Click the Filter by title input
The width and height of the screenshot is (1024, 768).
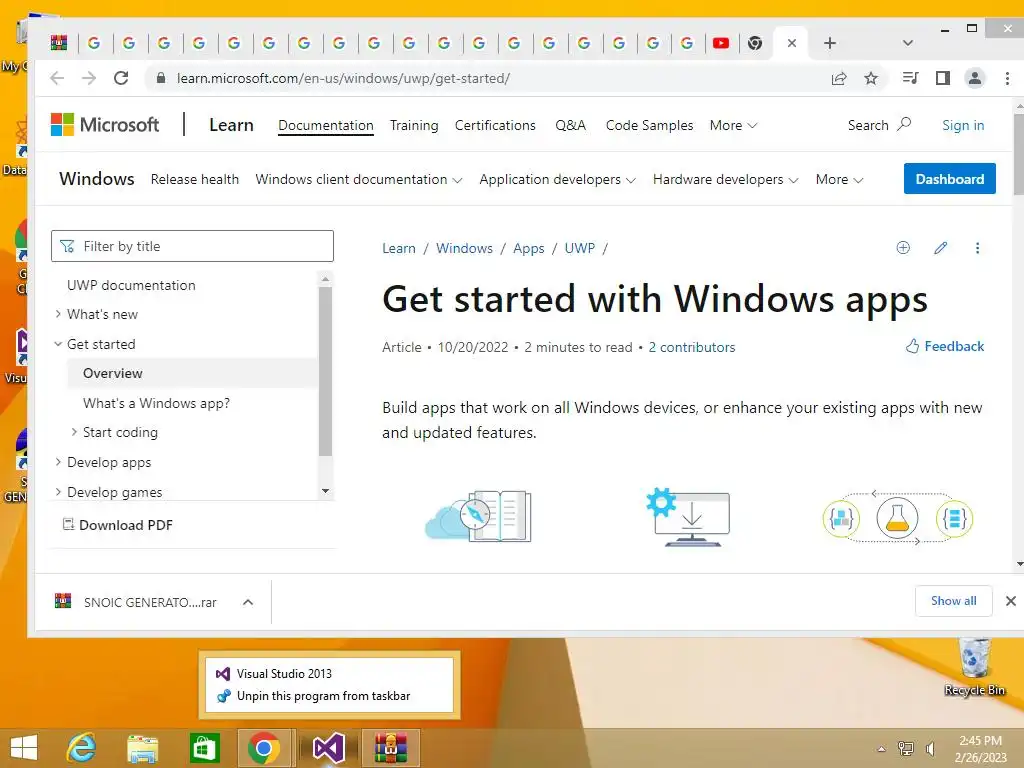[192, 246]
